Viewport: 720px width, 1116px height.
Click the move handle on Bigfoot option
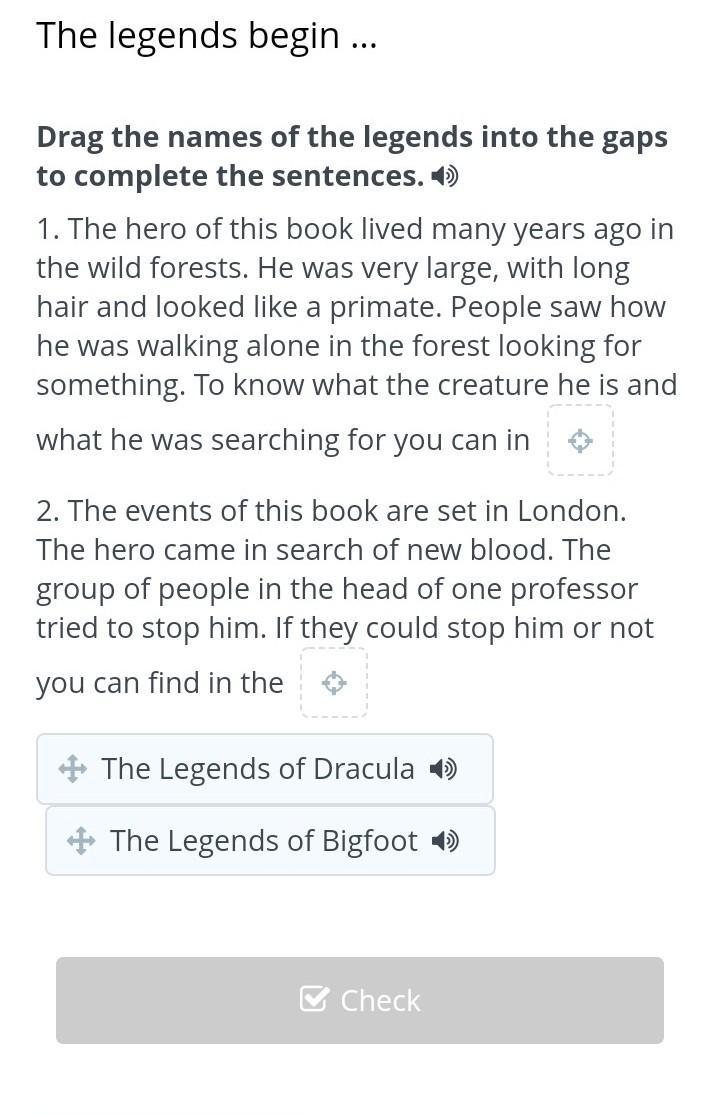tap(81, 841)
